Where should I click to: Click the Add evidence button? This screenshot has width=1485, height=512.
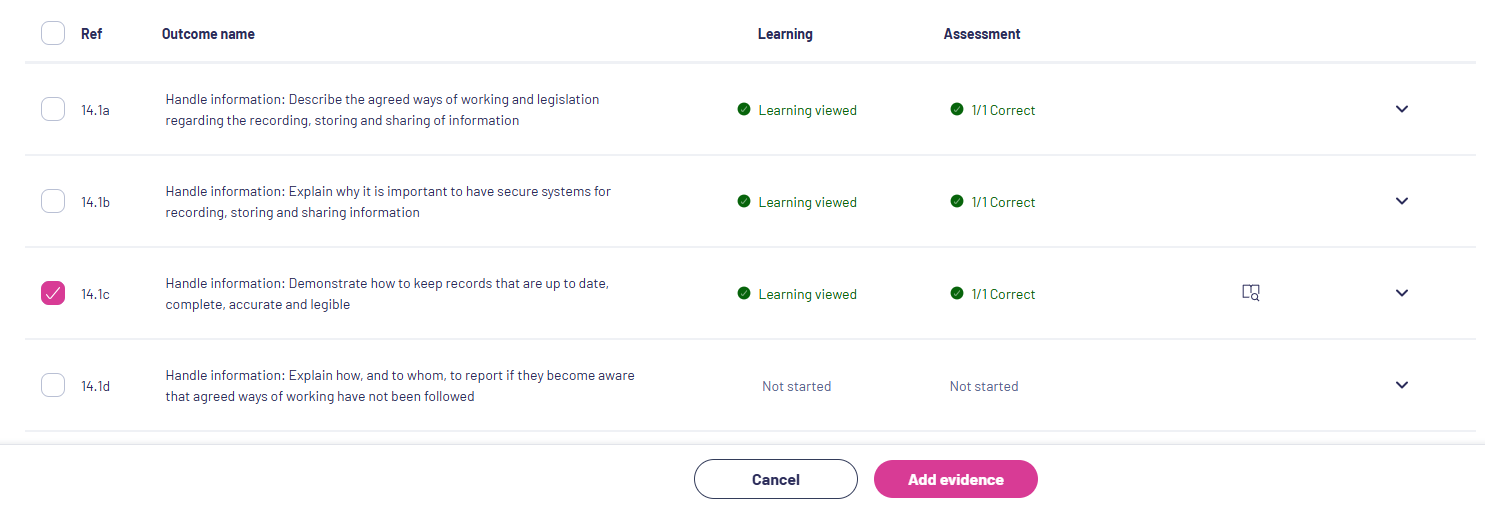[956, 479]
